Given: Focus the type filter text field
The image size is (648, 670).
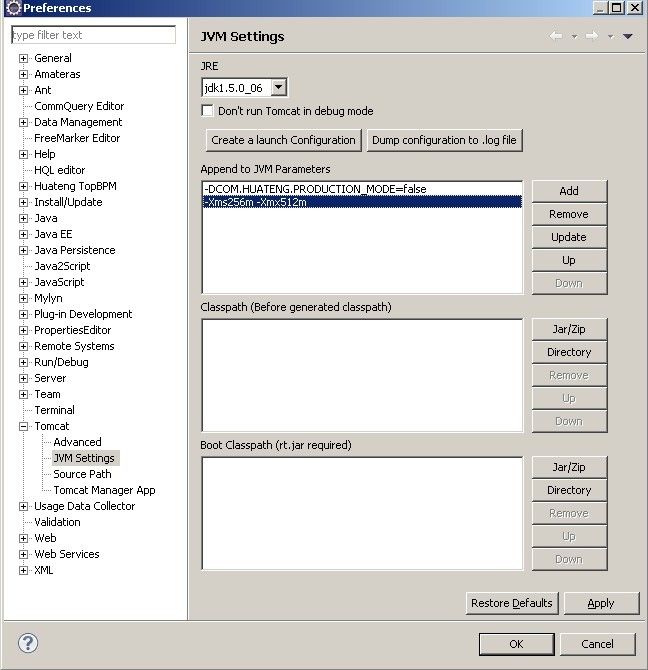Looking at the screenshot, I should tap(94, 35).
